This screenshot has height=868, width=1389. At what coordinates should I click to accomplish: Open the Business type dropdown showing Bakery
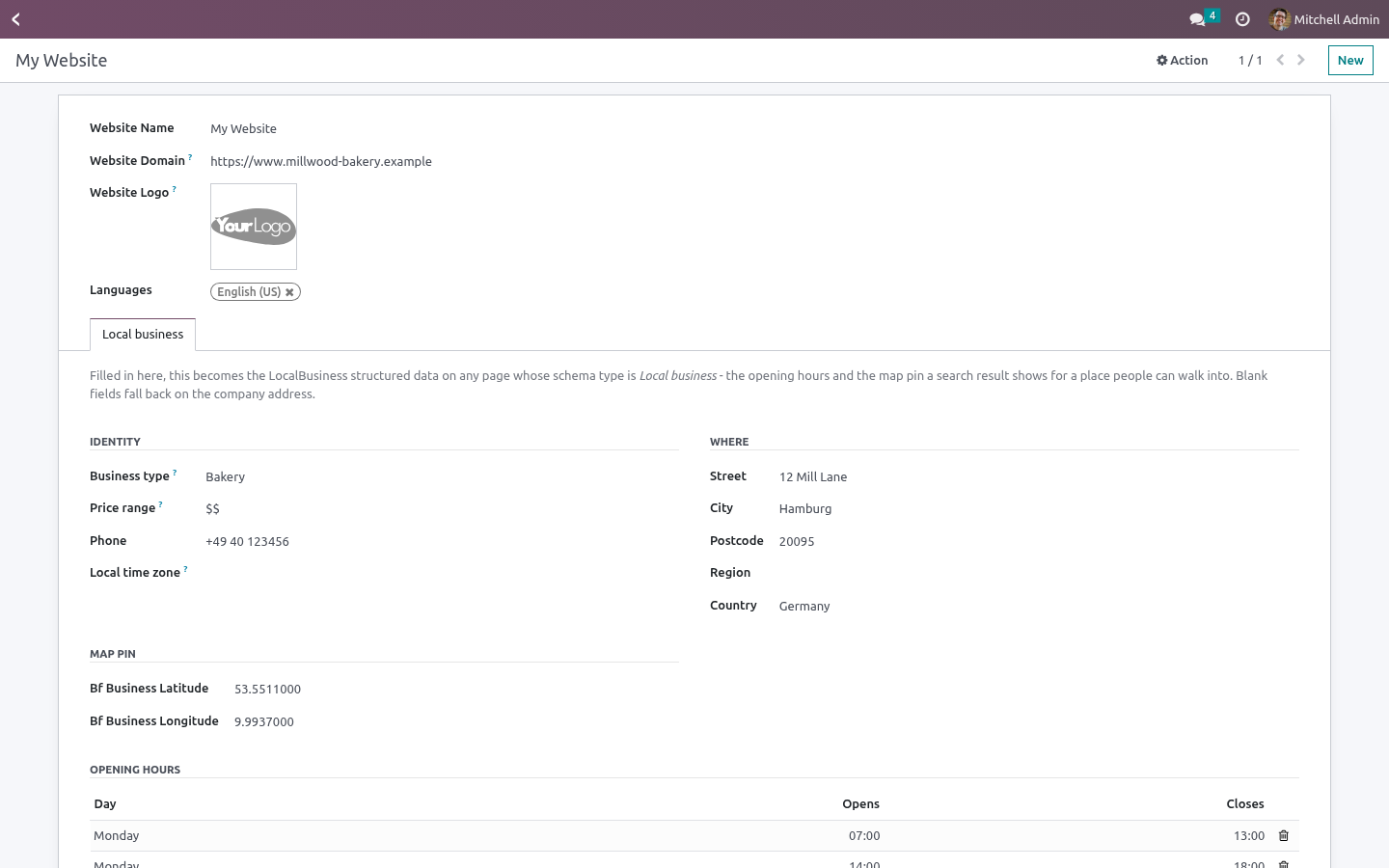442,476
